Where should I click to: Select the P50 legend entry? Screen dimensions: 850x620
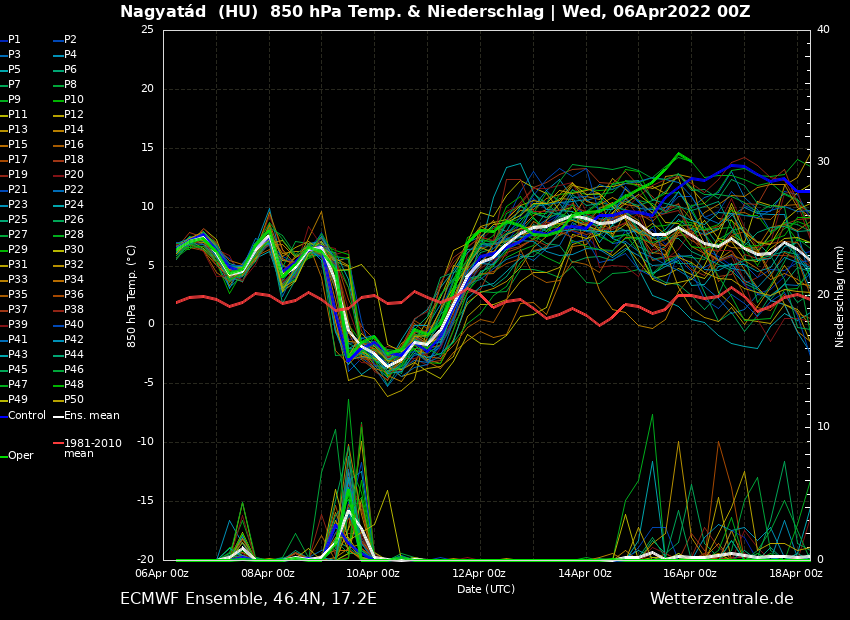73,400
